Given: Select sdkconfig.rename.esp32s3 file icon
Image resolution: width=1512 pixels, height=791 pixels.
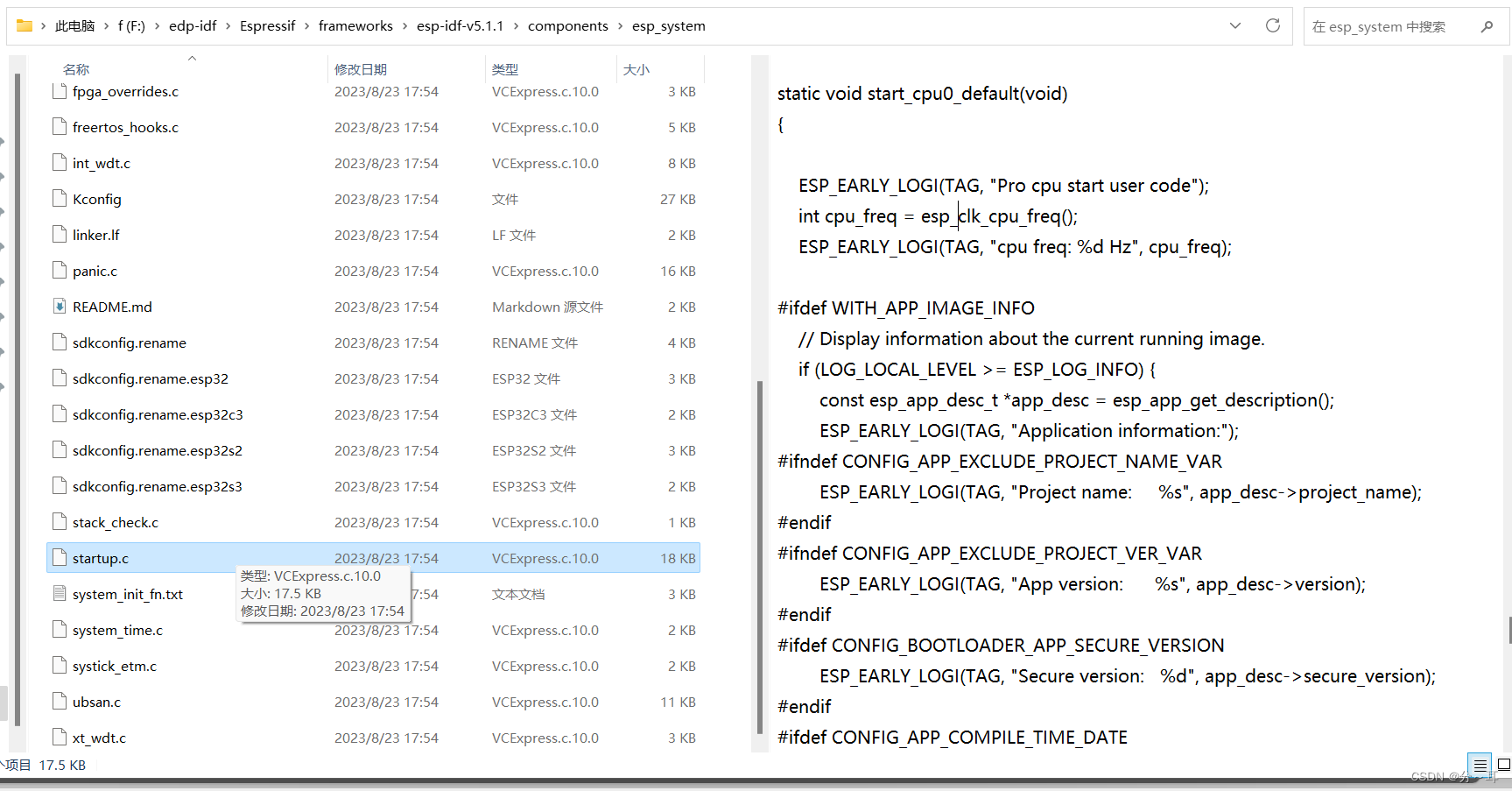Looking at the screenshot, I should click(x=60, y=486).
